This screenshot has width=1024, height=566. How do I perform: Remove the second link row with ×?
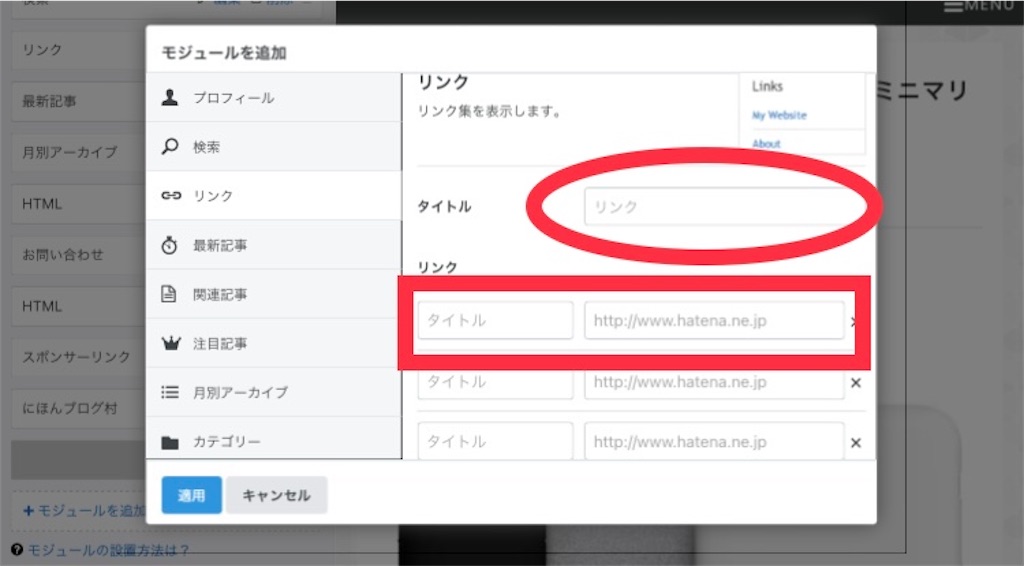click(856, 383)
